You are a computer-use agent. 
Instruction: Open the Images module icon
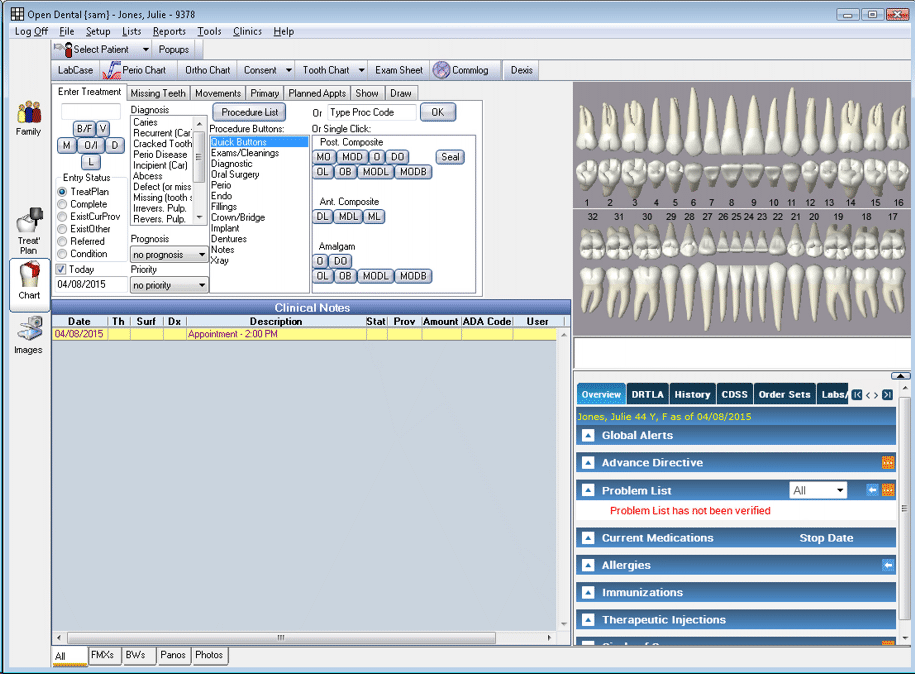[28, 334]
